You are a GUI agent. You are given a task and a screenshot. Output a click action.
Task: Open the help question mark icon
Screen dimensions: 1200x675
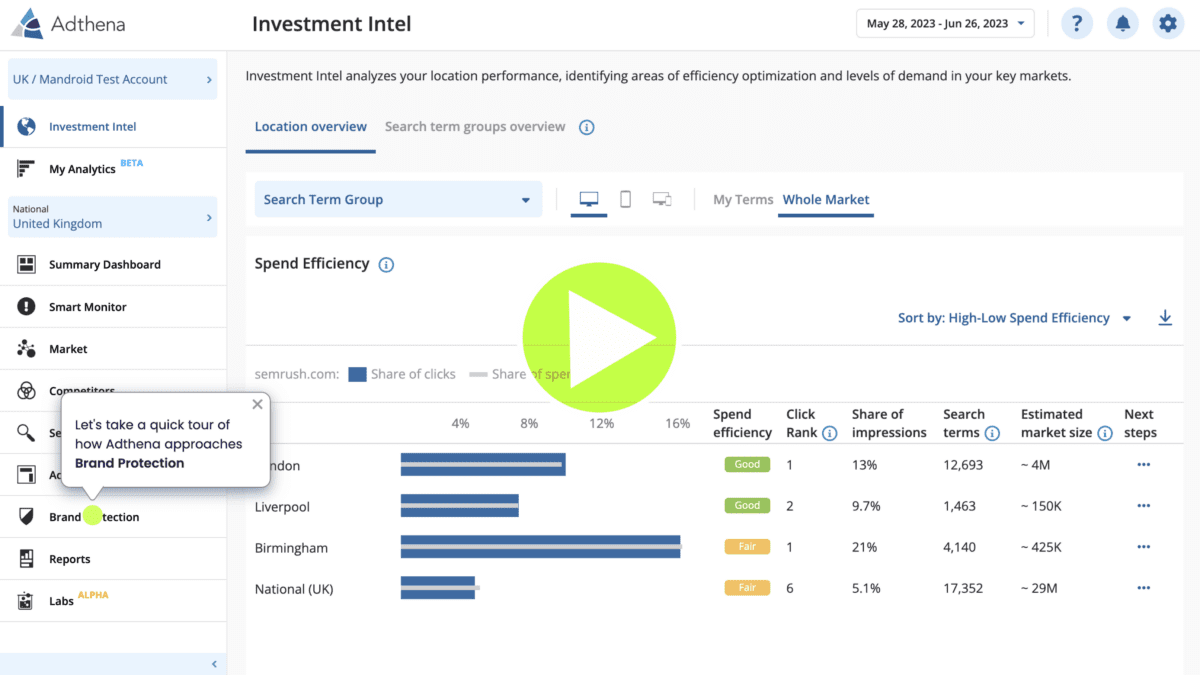[1076, 24]
